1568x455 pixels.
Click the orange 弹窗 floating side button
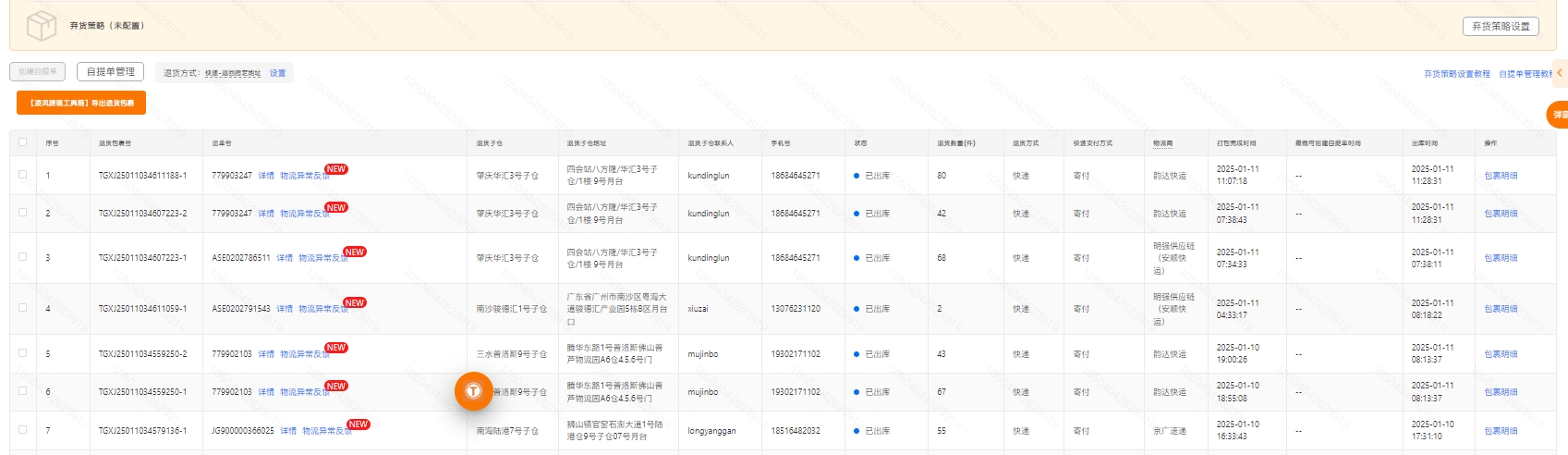(1559, 115)
